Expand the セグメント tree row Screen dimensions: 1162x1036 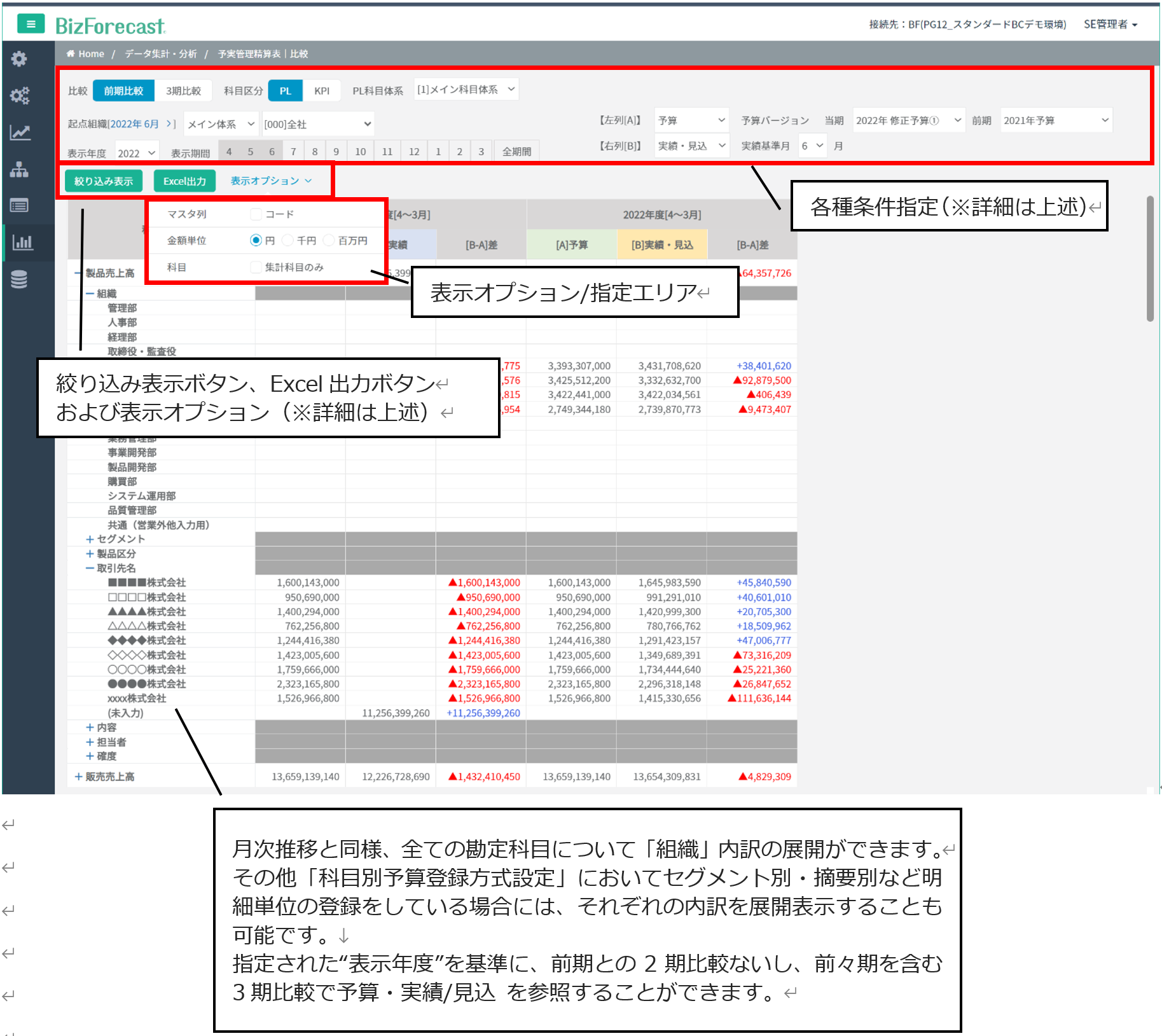(x=90, y=539)
